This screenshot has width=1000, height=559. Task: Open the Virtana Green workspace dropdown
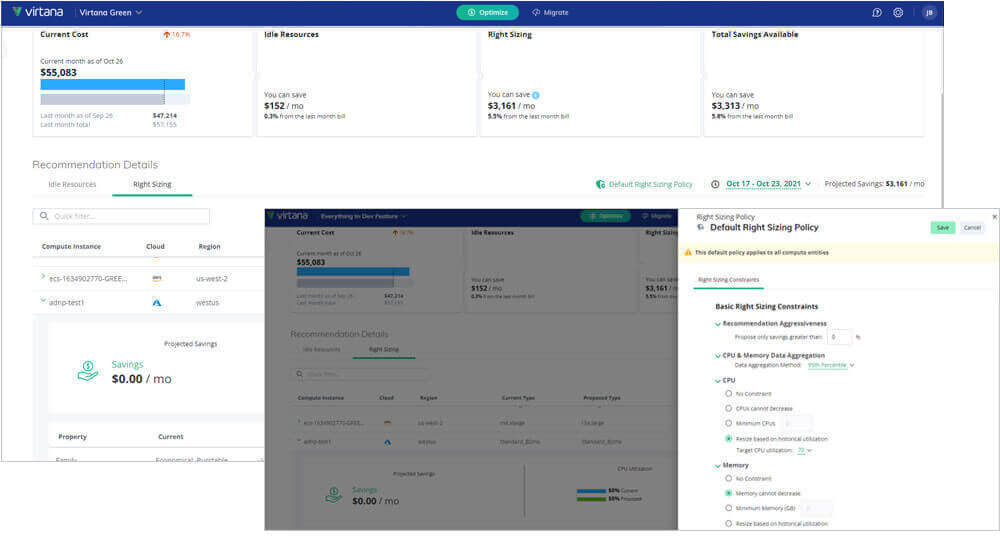[x=111, y=12]
